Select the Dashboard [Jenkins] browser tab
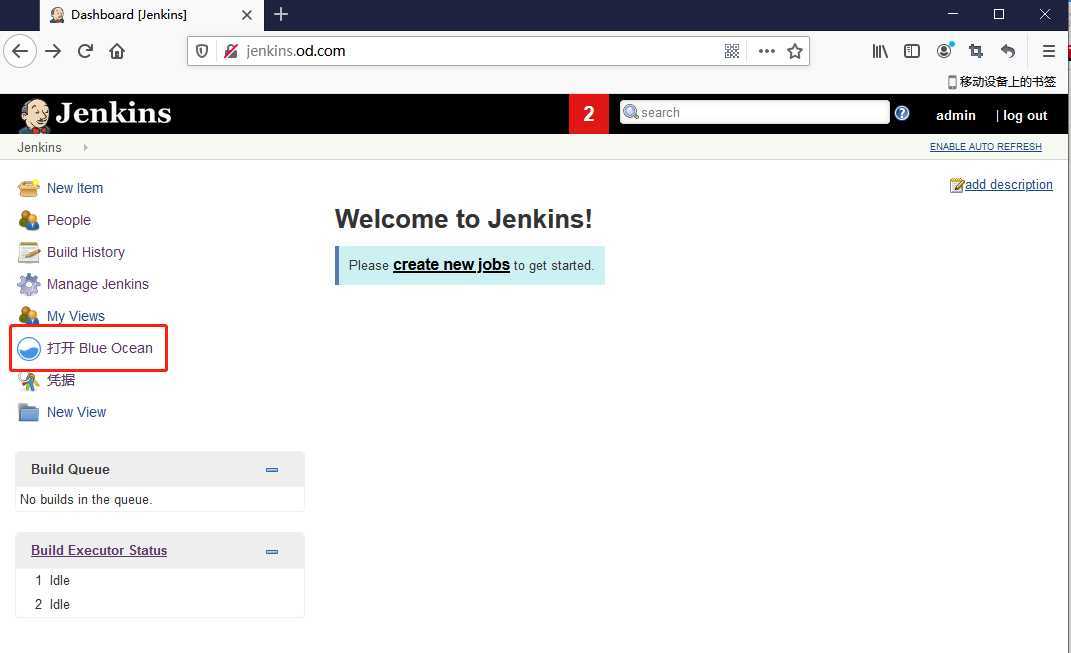Screen dimensions: 1071x653 pyautogui.click(x=152, y=15)
